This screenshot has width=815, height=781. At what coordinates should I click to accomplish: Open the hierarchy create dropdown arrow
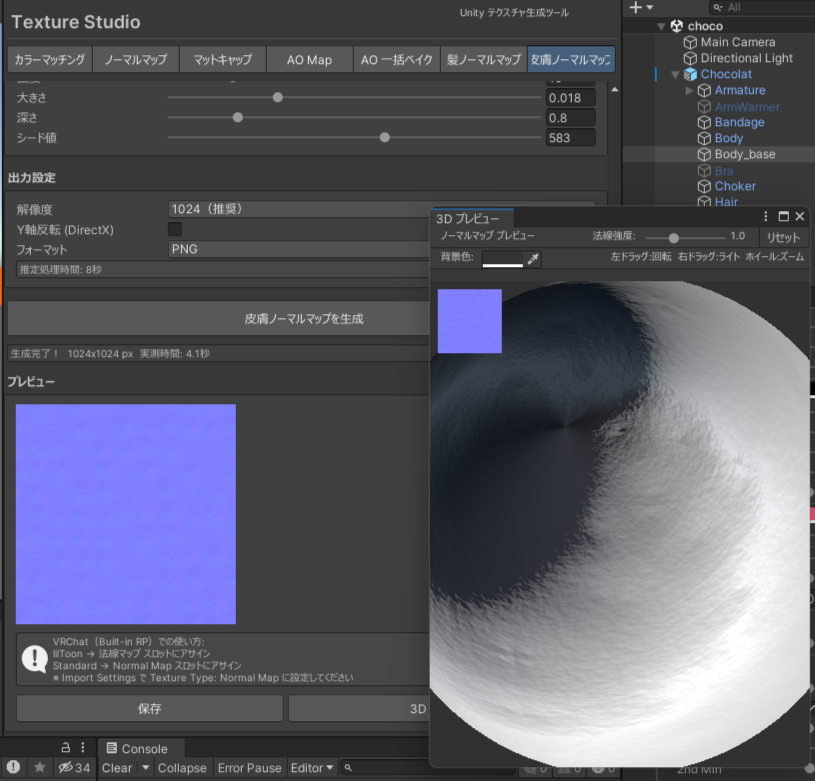click(x=650, y=7)
